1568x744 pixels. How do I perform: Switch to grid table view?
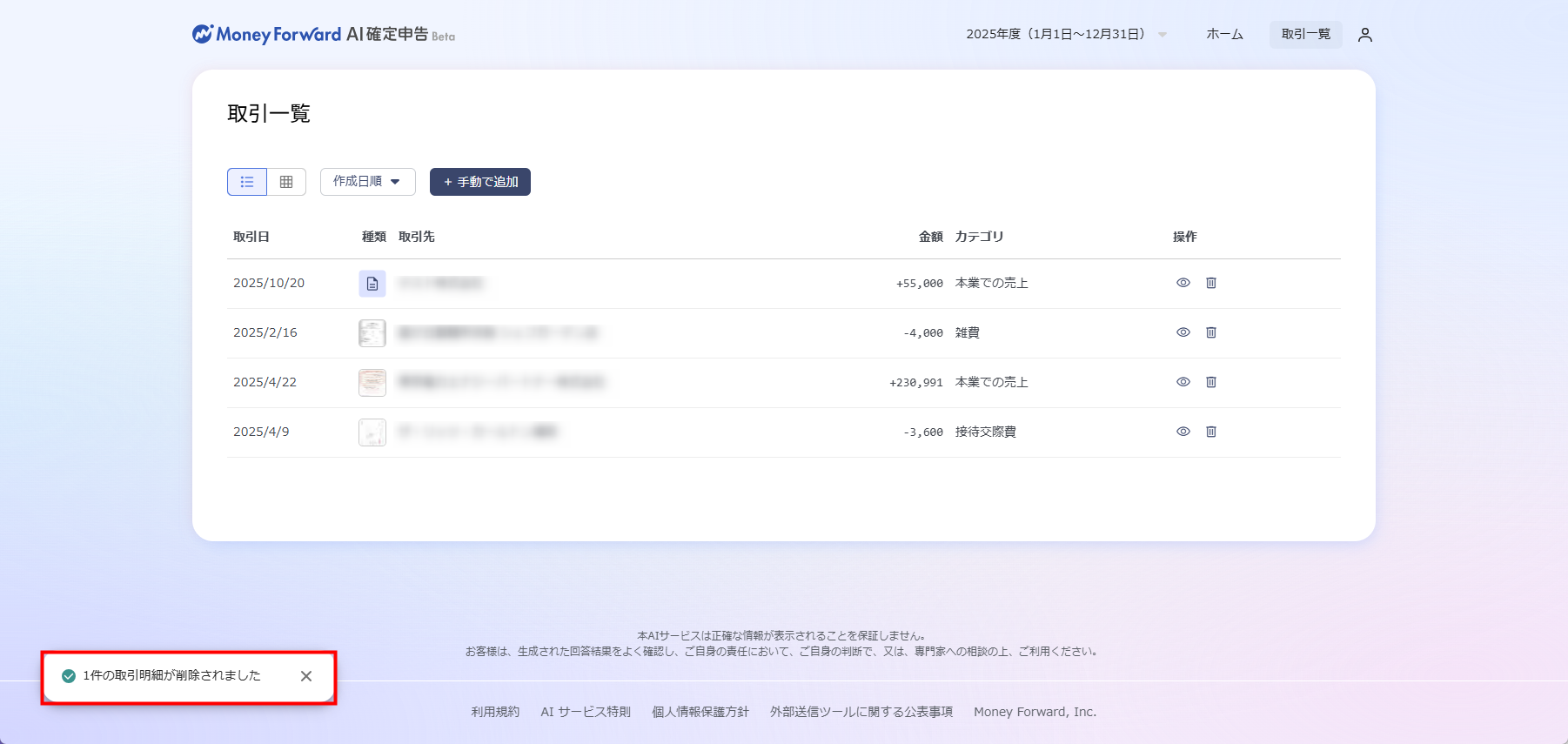[286, 182]
